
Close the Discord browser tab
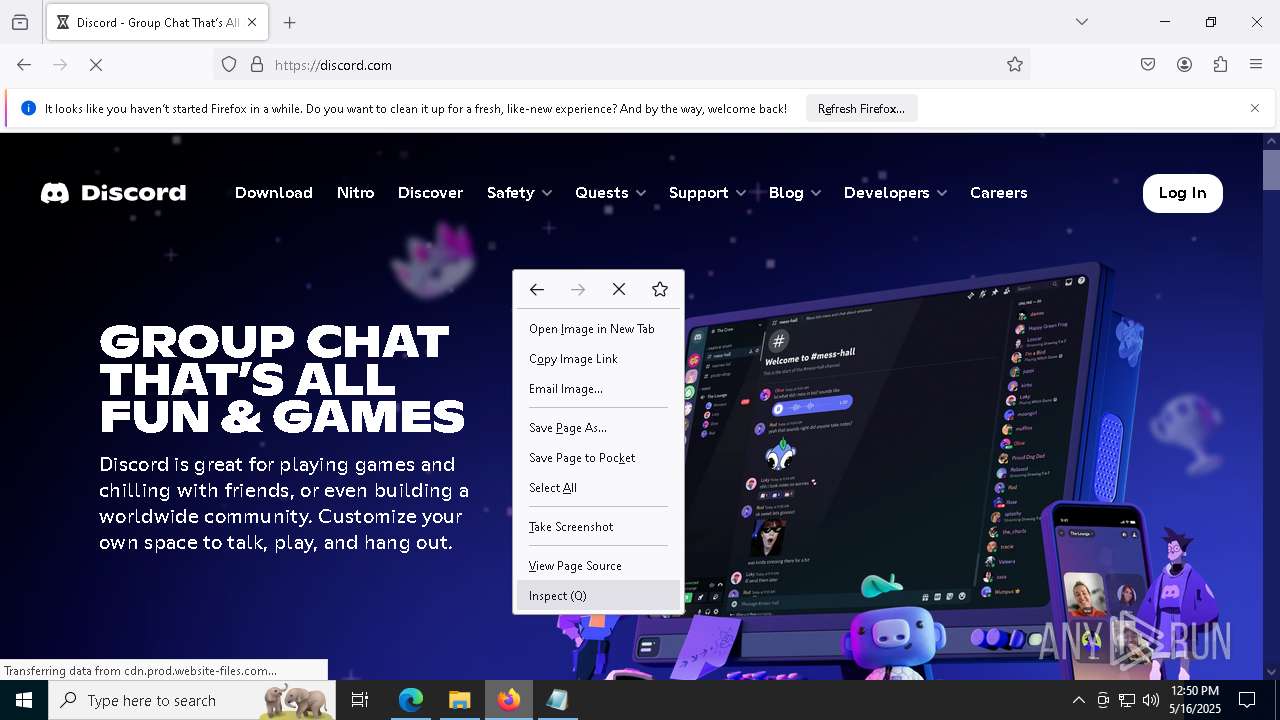[252, 22]
